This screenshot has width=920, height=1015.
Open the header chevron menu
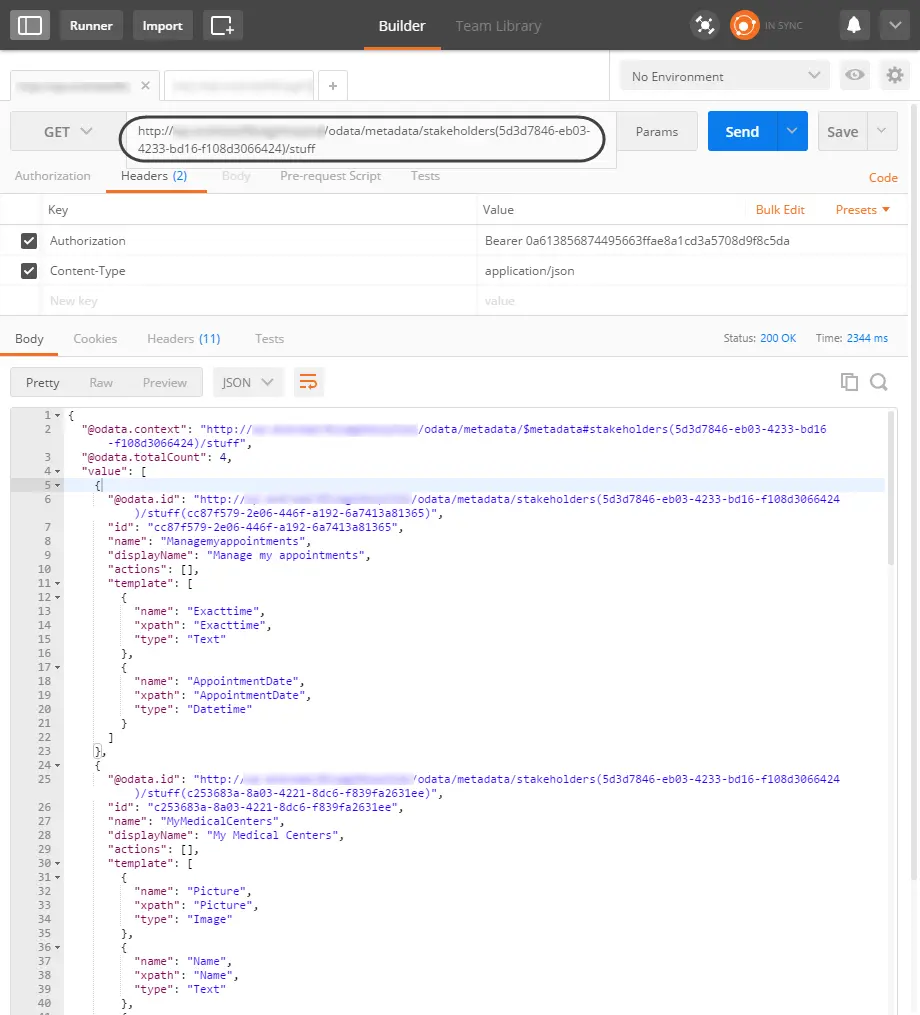point(895,25)
